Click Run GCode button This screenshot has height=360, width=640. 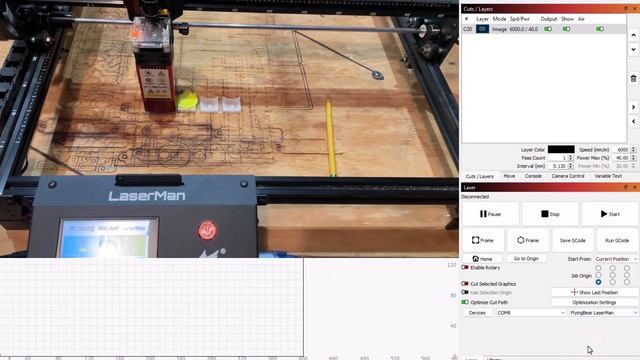click(x=617, y=240)
